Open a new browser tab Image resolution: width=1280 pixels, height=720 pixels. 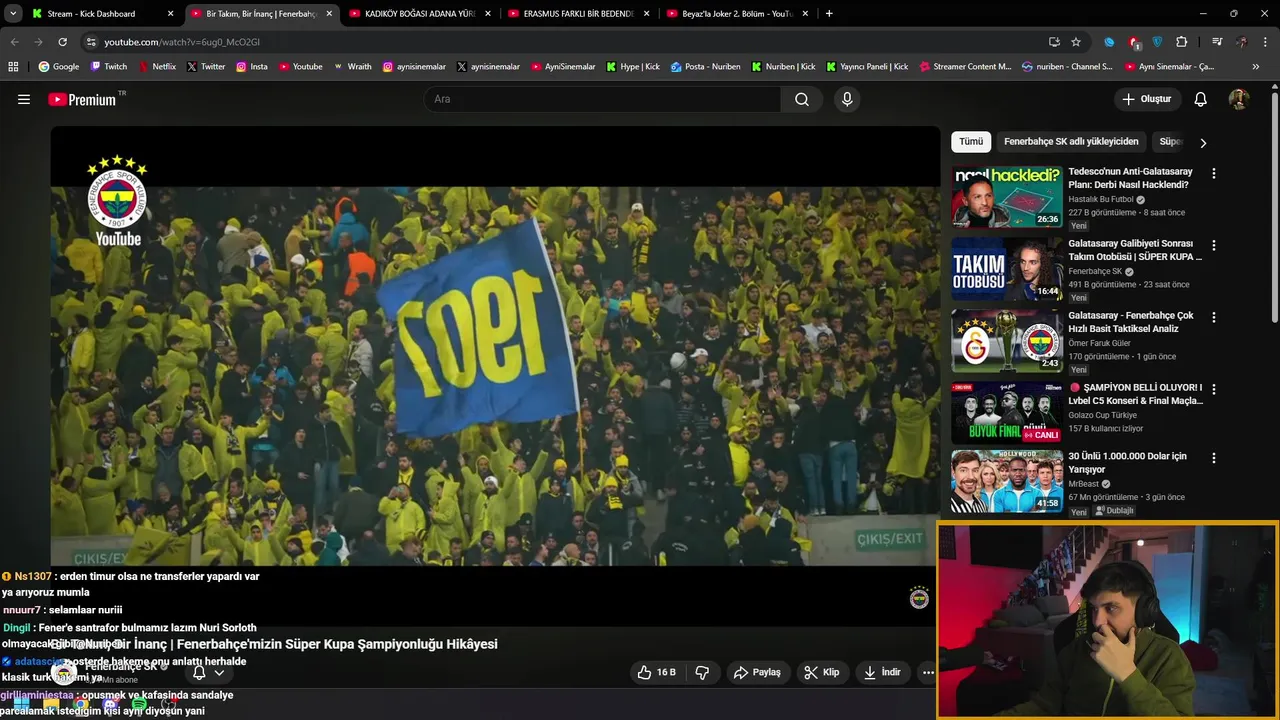tap(829, 14)
